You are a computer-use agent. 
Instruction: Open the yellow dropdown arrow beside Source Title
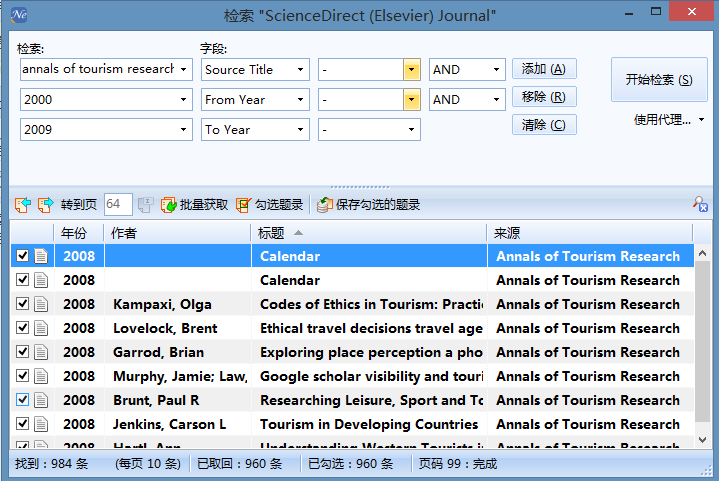click(411, 70)
